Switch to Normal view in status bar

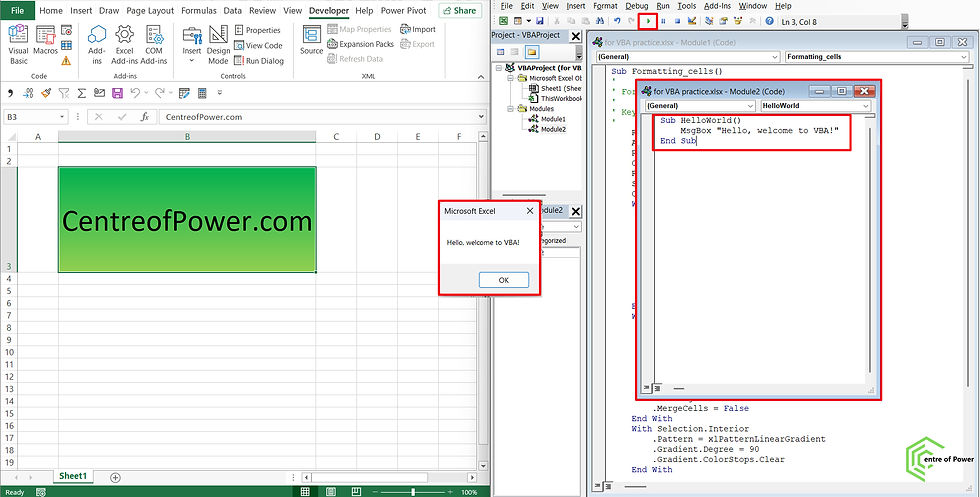(305, 492)
